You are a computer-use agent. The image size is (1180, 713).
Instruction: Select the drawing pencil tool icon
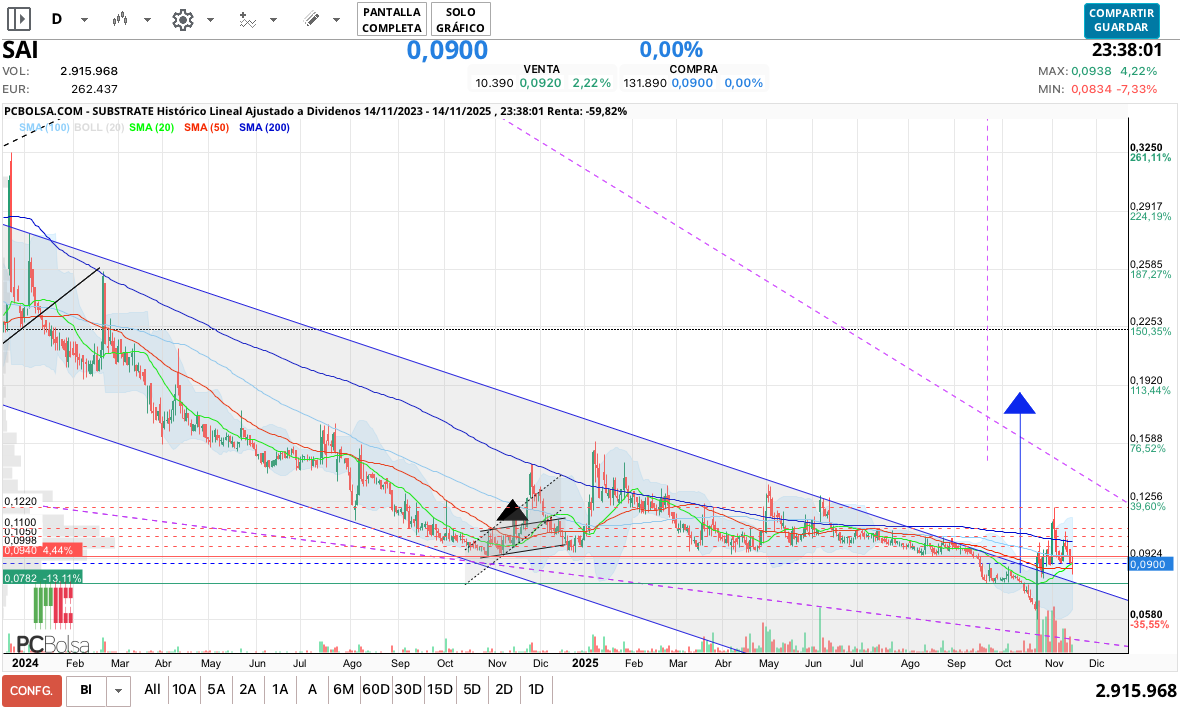311,19
